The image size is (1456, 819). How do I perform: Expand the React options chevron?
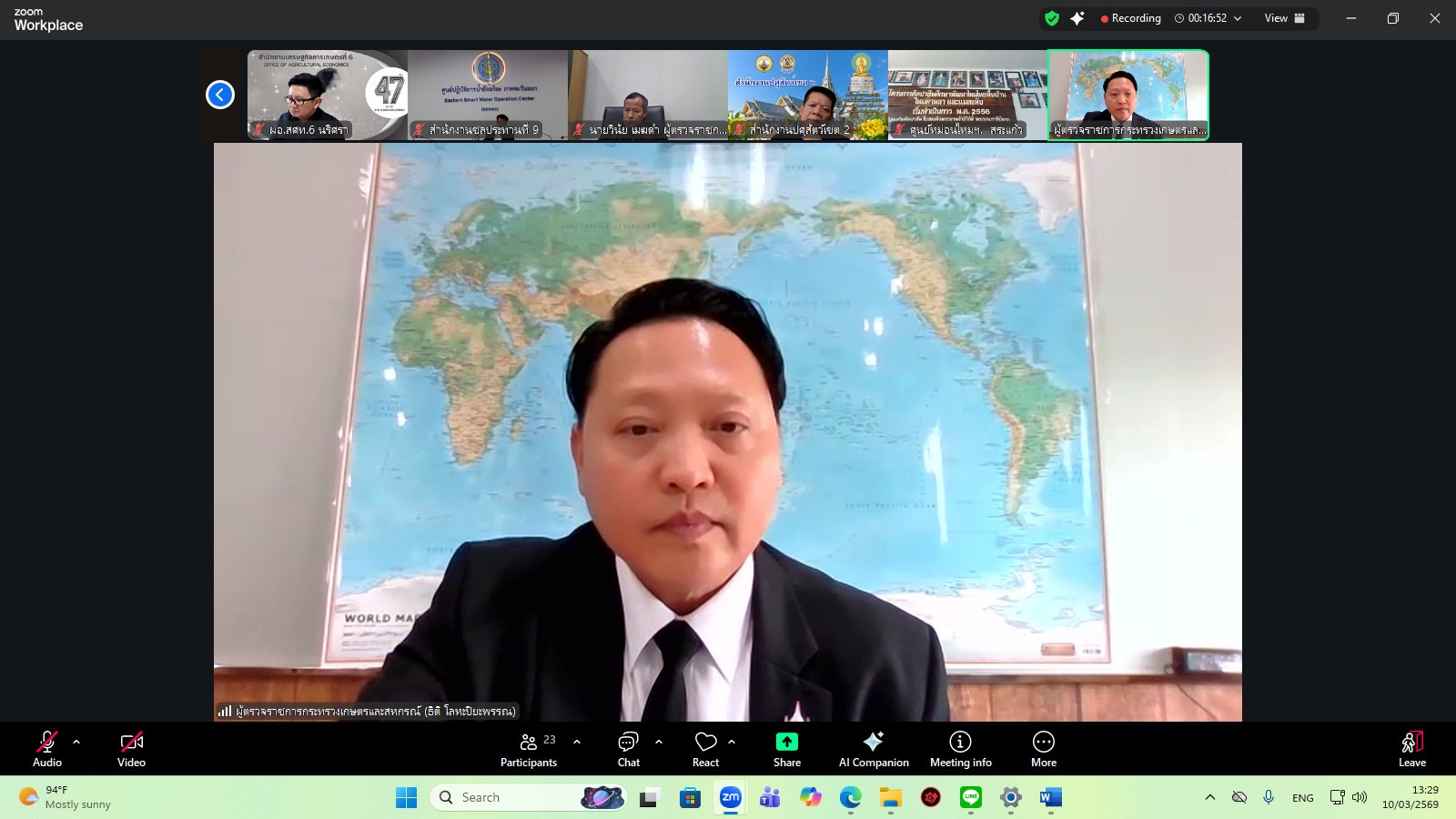(x=732, y=742)
